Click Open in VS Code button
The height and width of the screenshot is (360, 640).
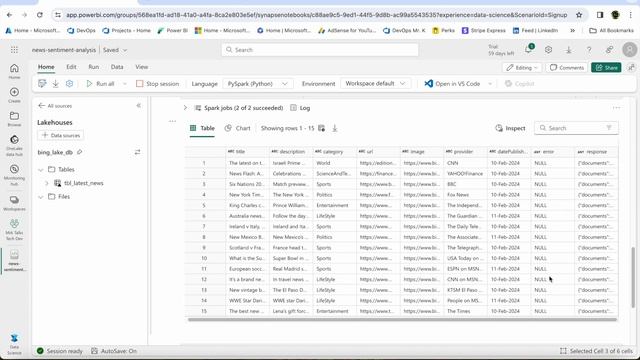coord(452,84)
